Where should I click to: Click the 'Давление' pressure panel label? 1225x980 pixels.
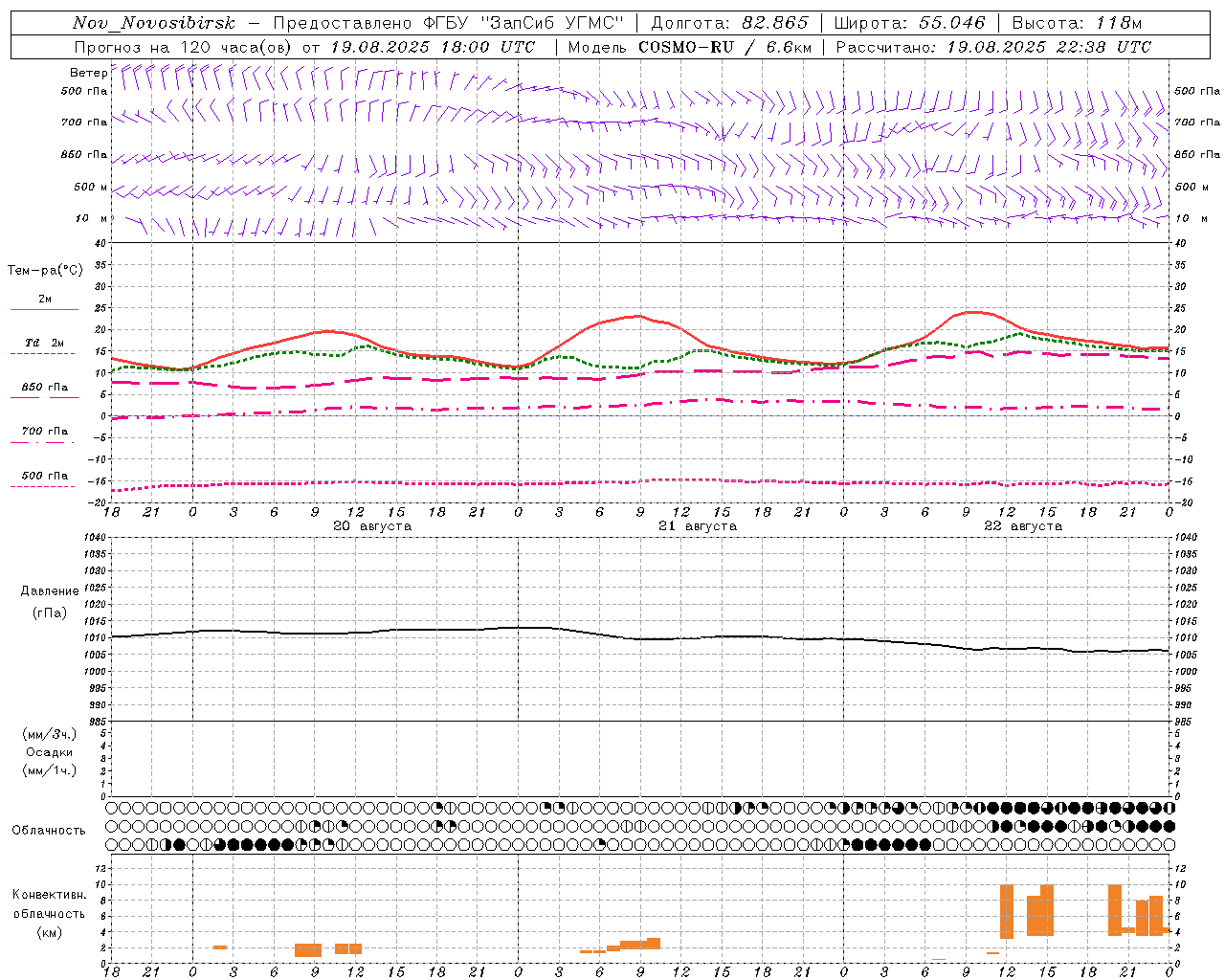[x=50, y=591]
